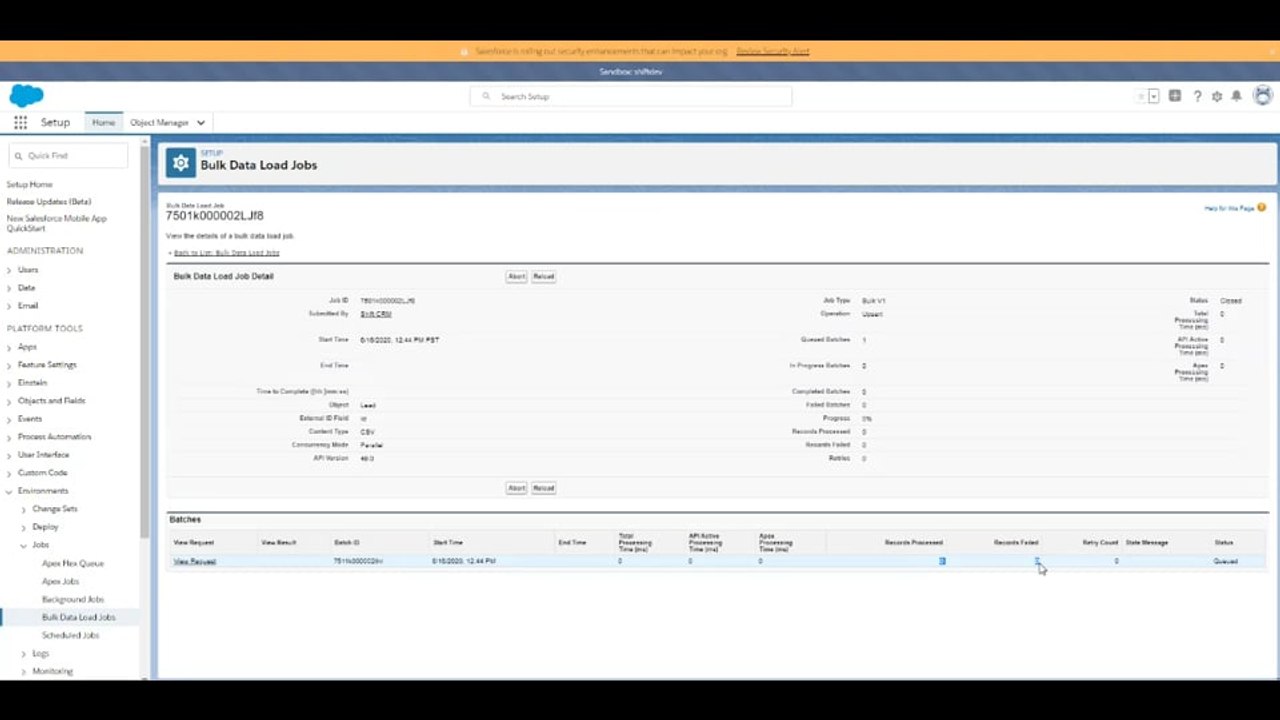Expand the Change Sets node
Screen dimensions: 1280x720
[24, 509]
